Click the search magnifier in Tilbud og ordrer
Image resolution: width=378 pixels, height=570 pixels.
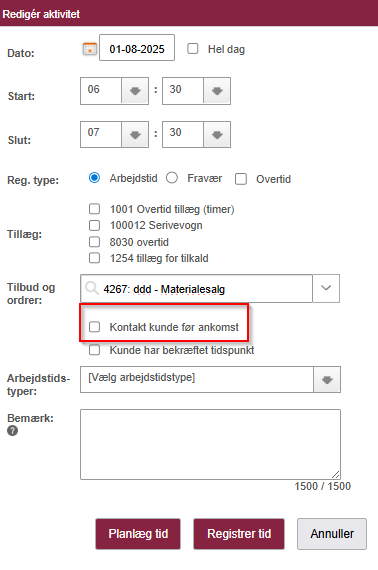coord(92,288)
